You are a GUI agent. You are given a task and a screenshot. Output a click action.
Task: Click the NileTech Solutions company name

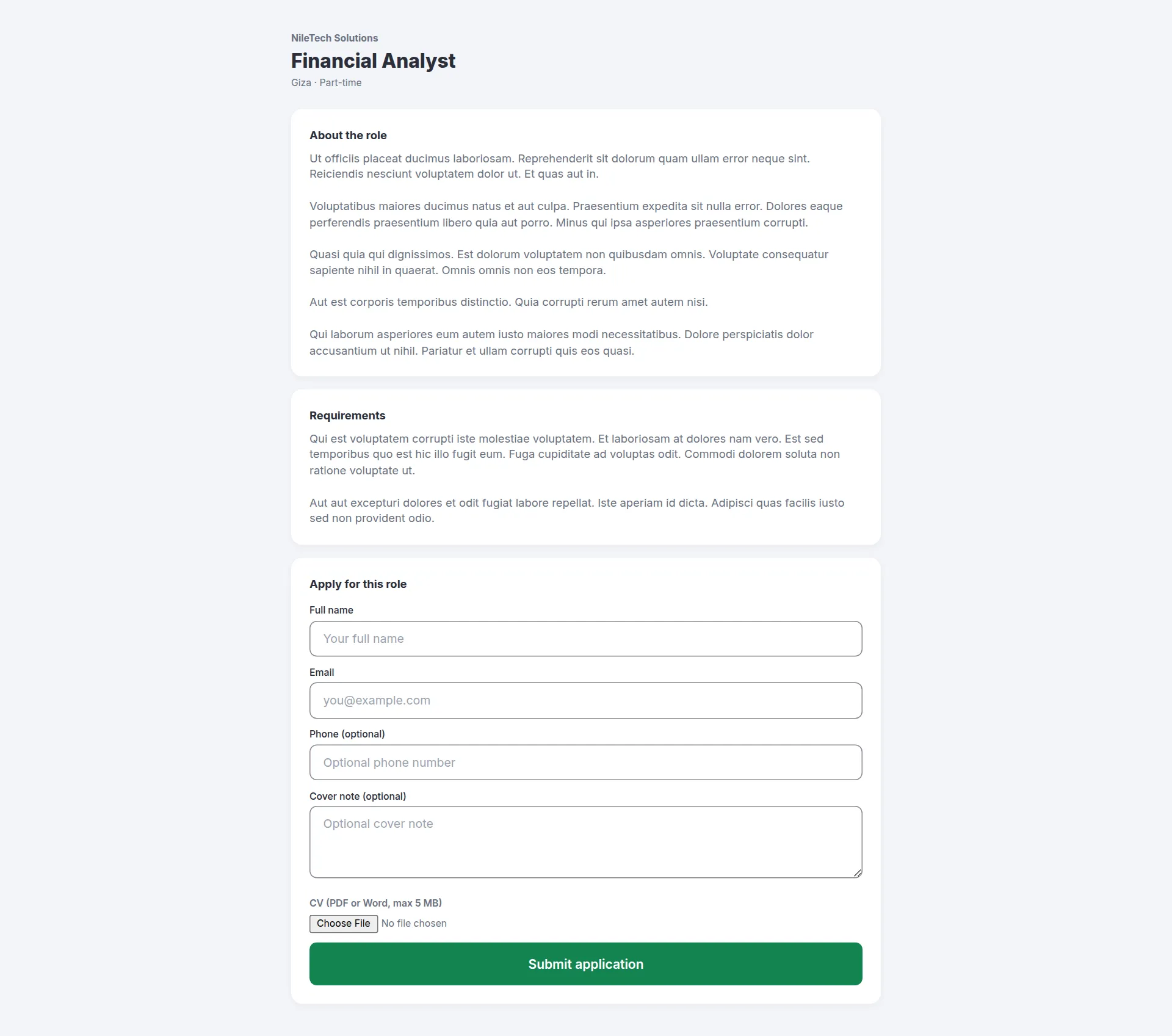(x=335, y=38)
